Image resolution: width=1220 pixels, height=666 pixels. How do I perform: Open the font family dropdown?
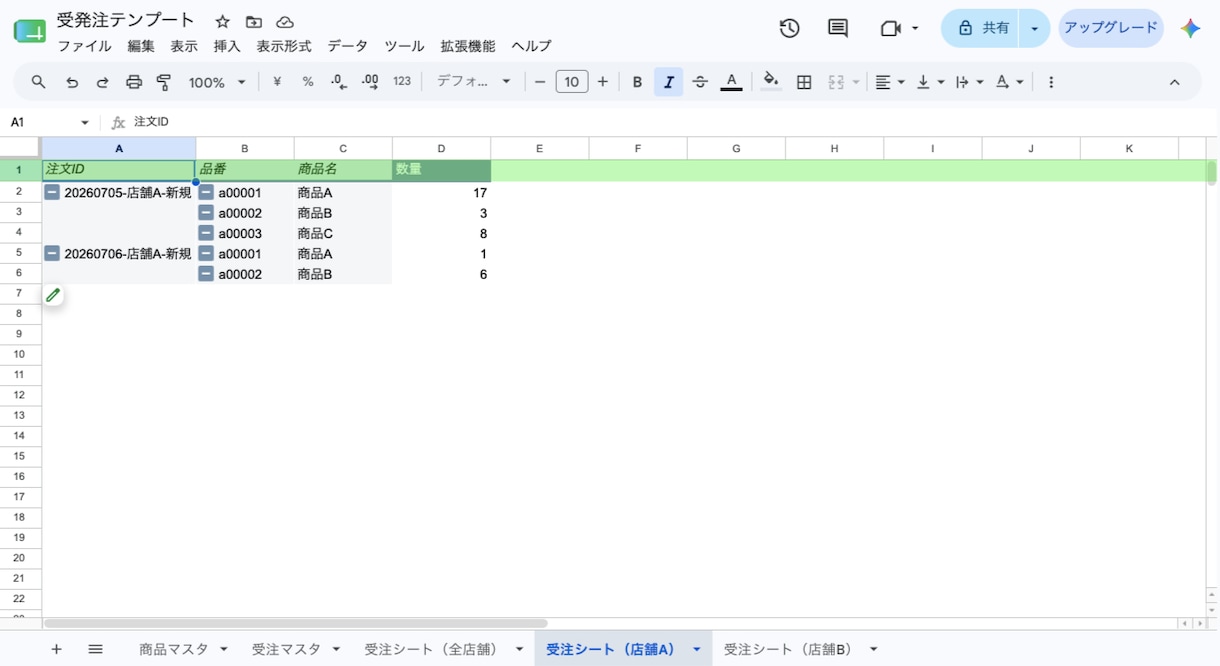pyautogui.click(x=474, y=82)
